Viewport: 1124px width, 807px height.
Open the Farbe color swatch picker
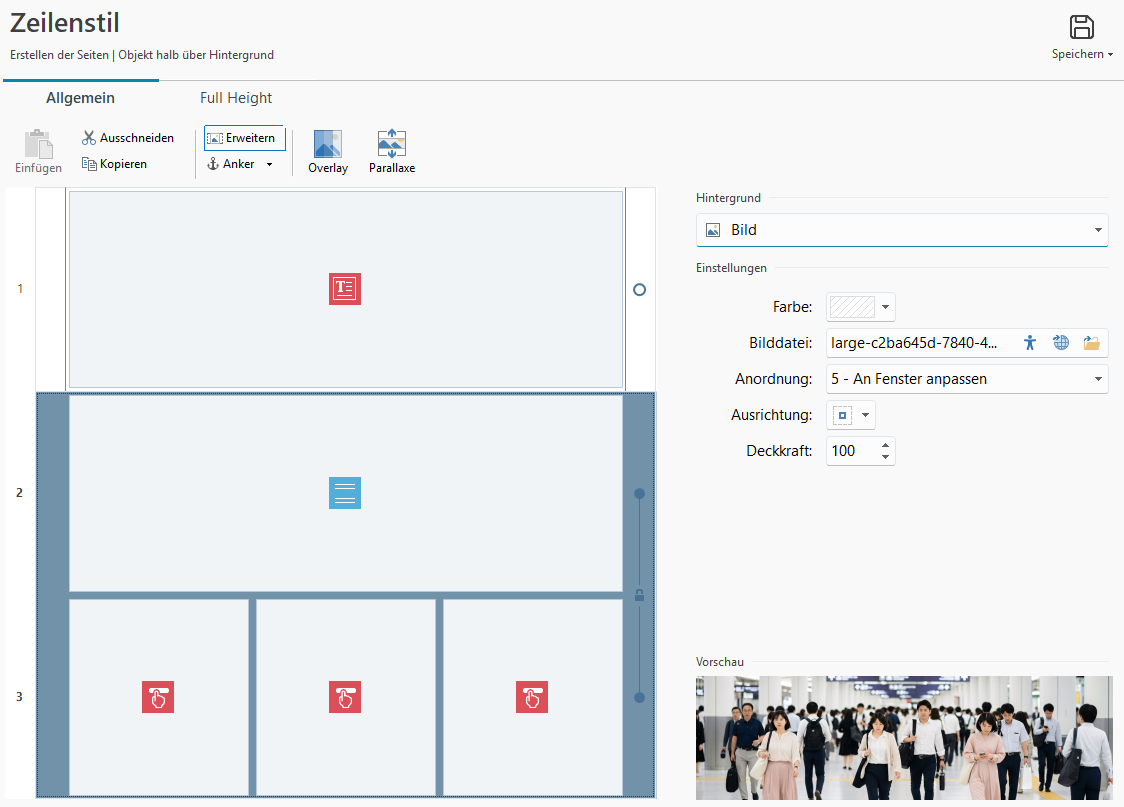(x=860, y=306)
